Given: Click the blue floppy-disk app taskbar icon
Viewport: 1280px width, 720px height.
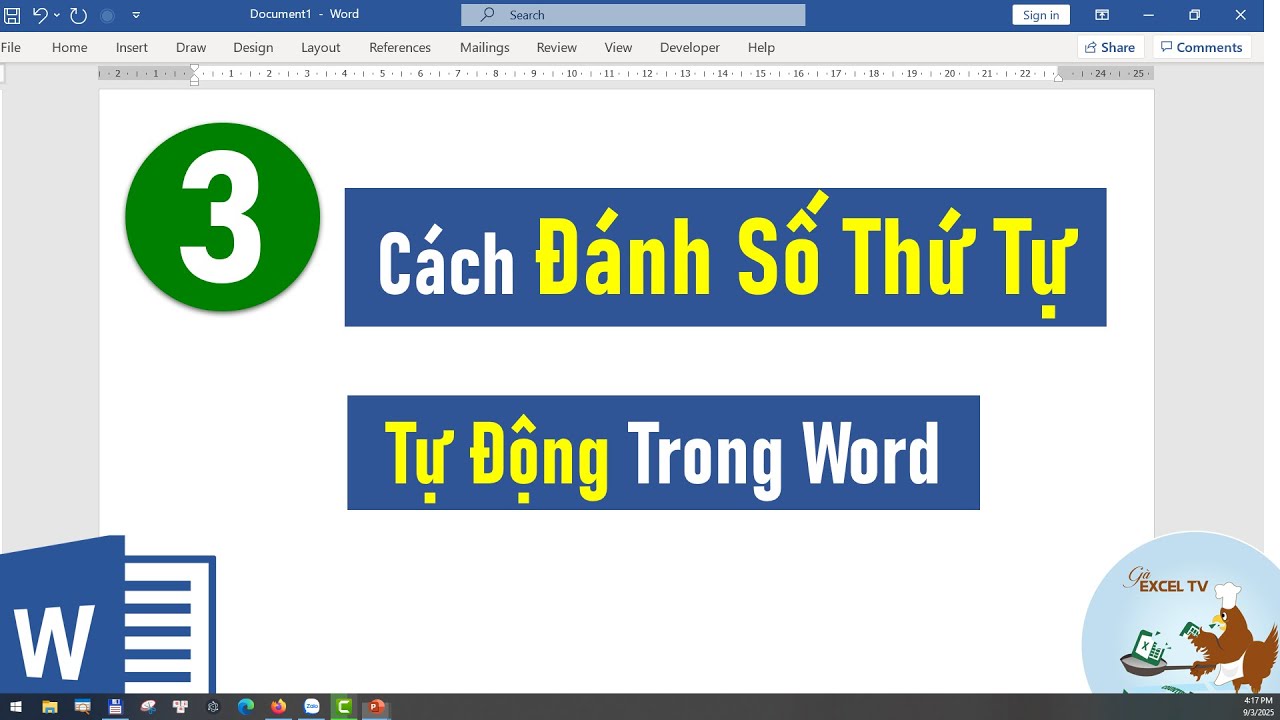Looking at the screenshot, I should coord(115,707).
